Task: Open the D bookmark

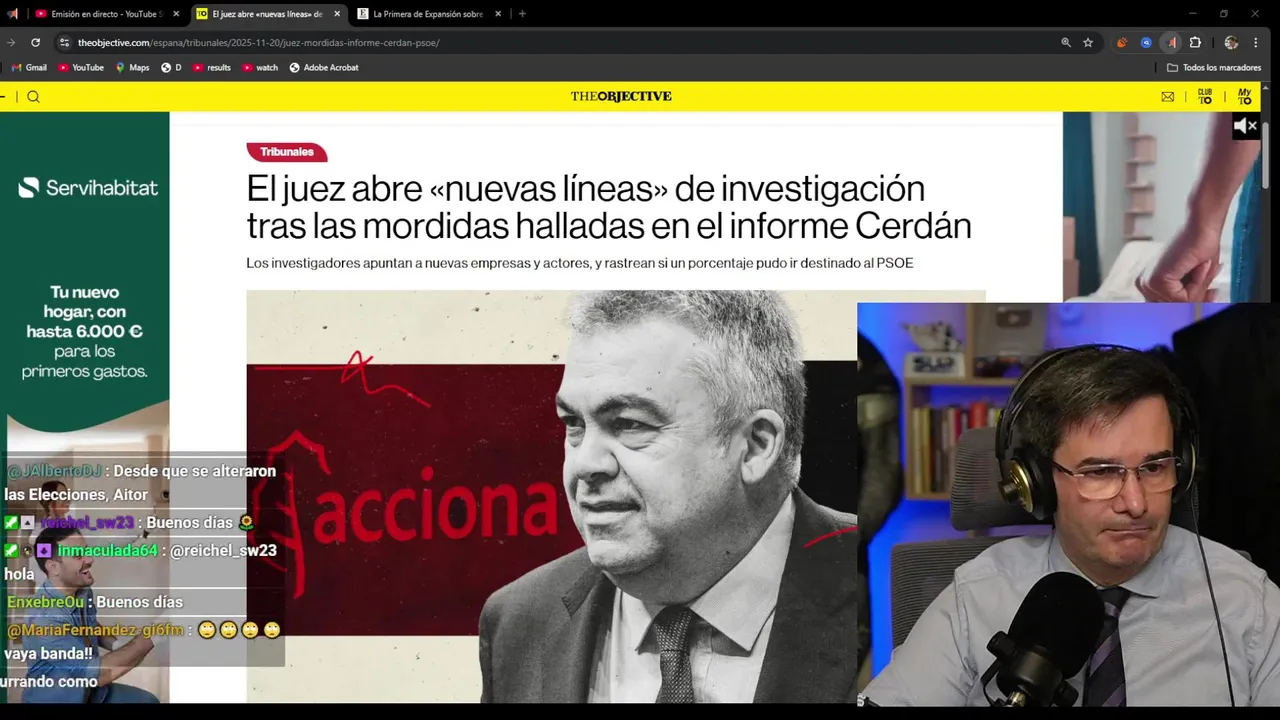Action: [x=171, y=68]
